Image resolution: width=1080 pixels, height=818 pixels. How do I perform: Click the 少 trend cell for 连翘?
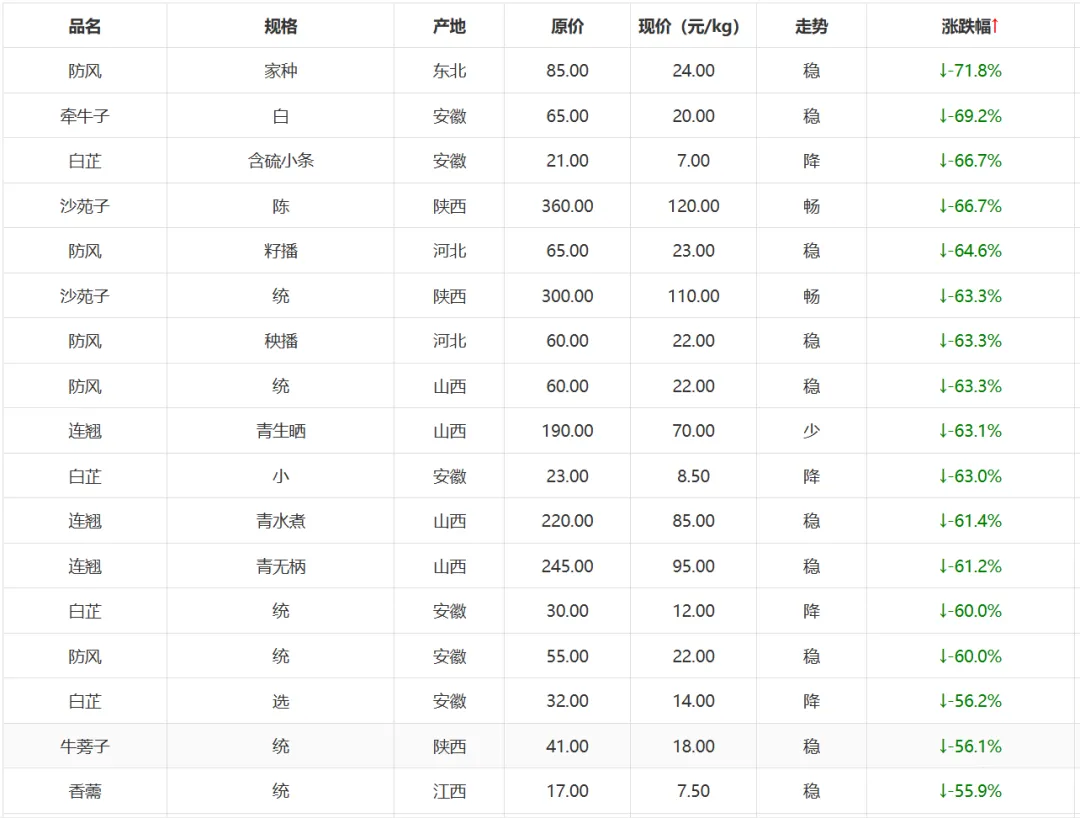click(811, 431)
